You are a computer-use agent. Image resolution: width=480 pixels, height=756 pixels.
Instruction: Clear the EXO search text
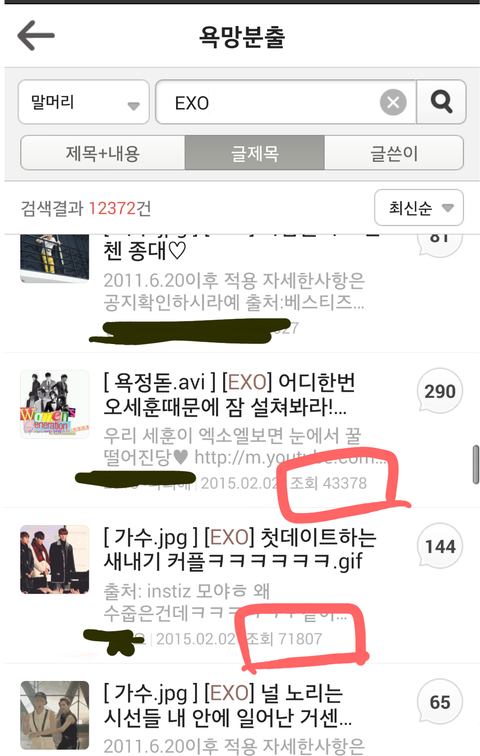click(x=393, y=103)
